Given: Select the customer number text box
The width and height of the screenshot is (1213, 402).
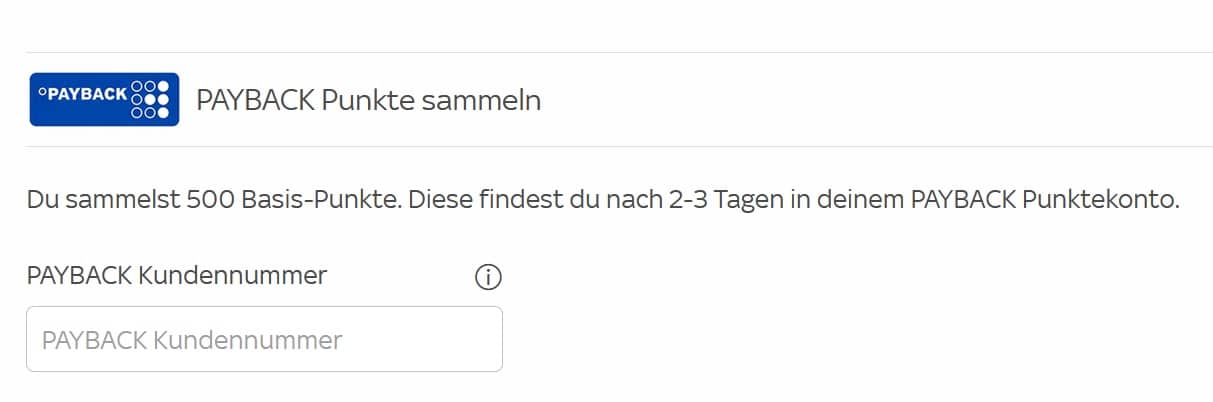Looking at the screenshot, I should coord(264,340).
